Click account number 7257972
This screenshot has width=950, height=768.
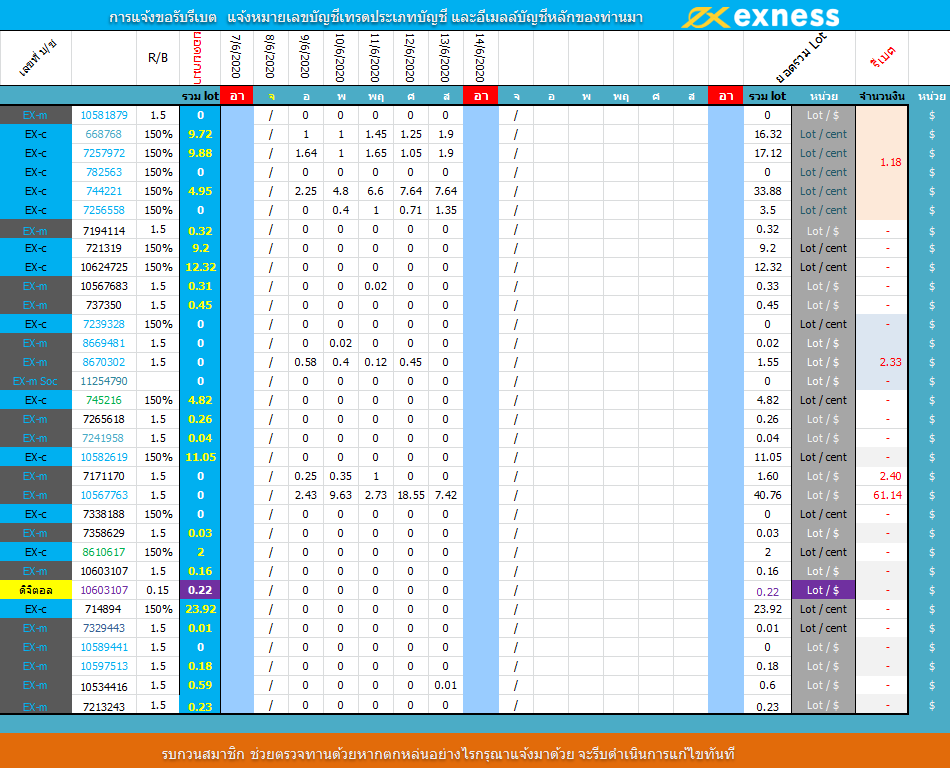104,153
